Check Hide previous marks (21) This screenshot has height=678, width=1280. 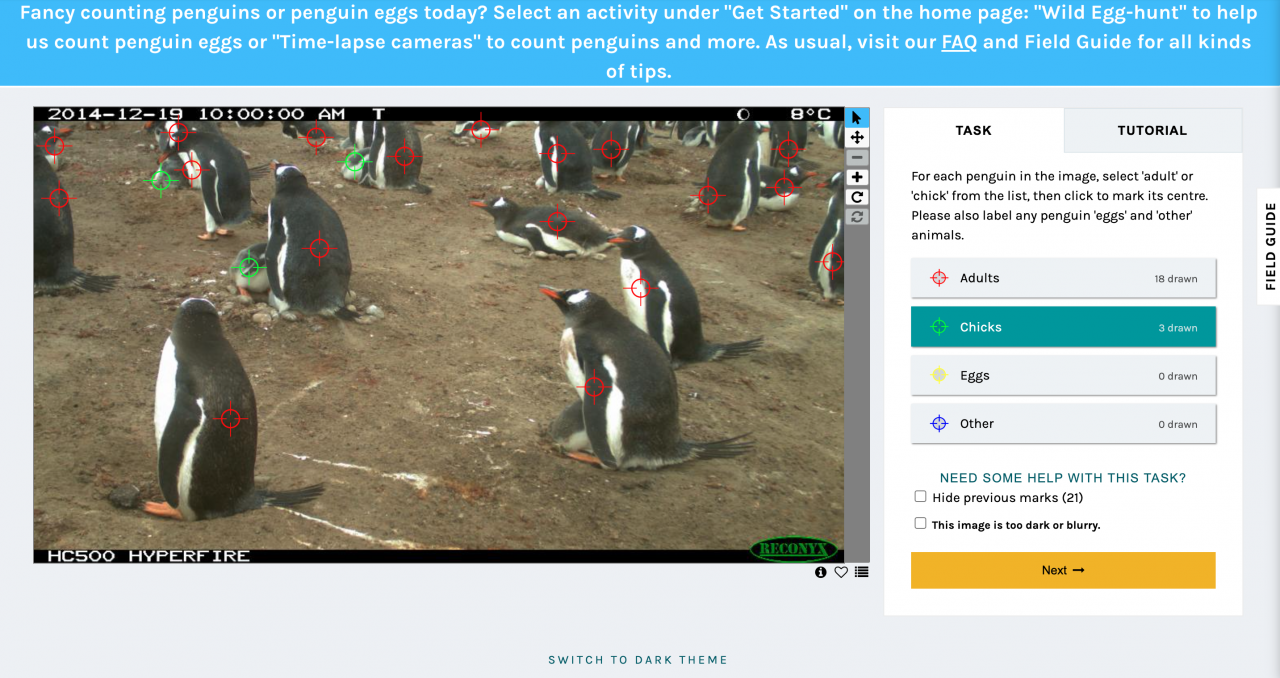[920, 496]
